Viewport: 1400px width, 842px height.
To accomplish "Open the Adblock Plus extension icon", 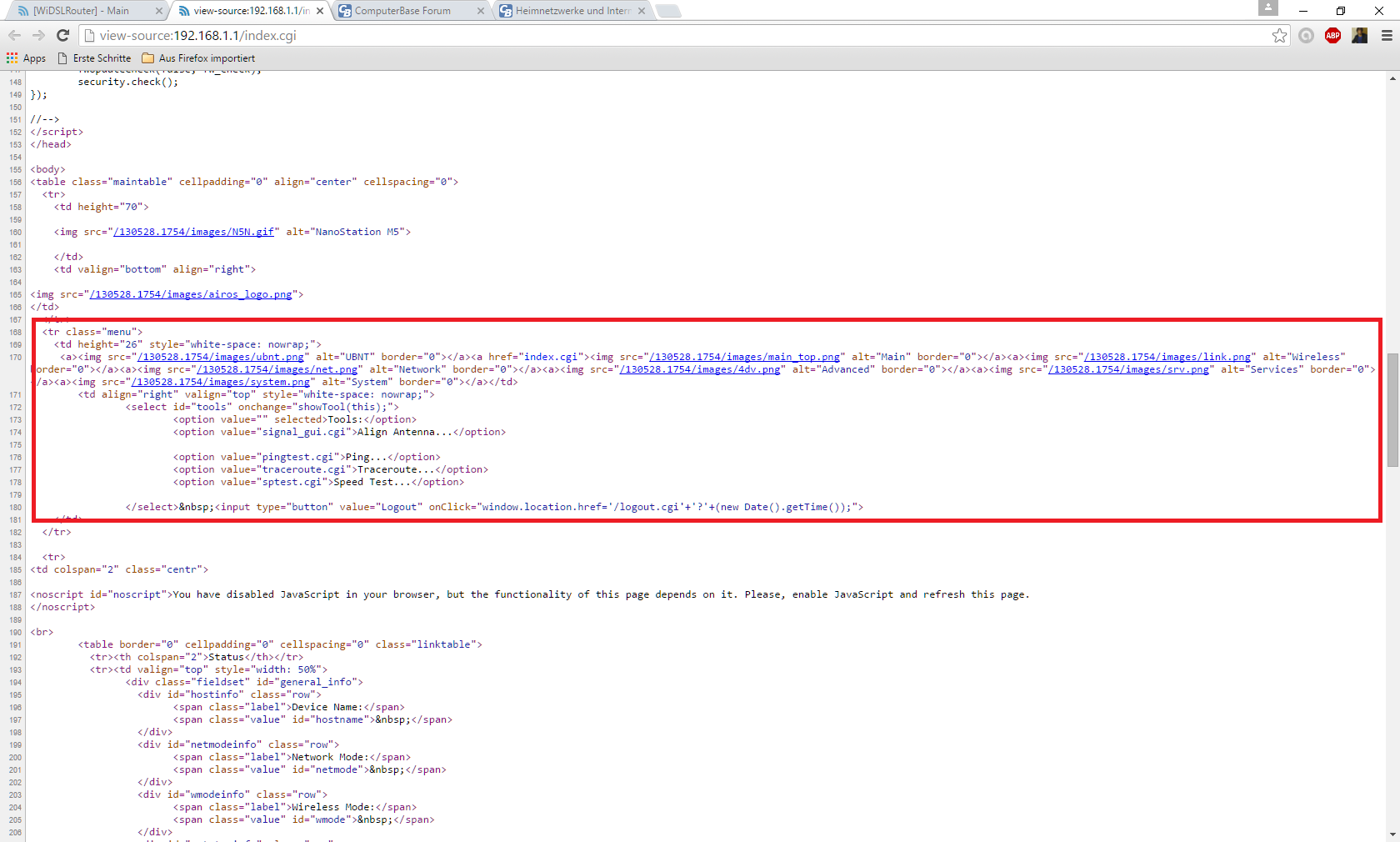I will click(x=1332, y=35).
